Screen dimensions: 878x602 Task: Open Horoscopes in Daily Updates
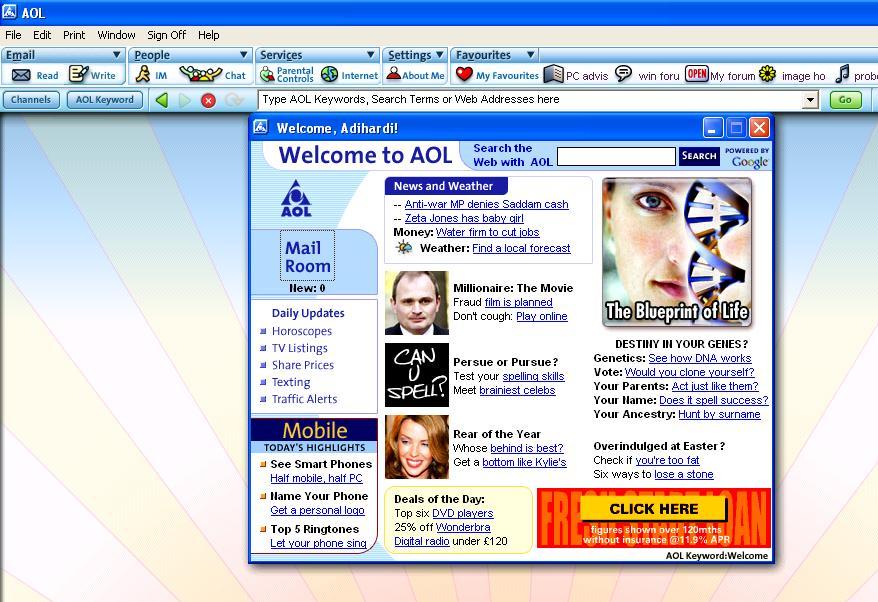click(x=302, y=331)
